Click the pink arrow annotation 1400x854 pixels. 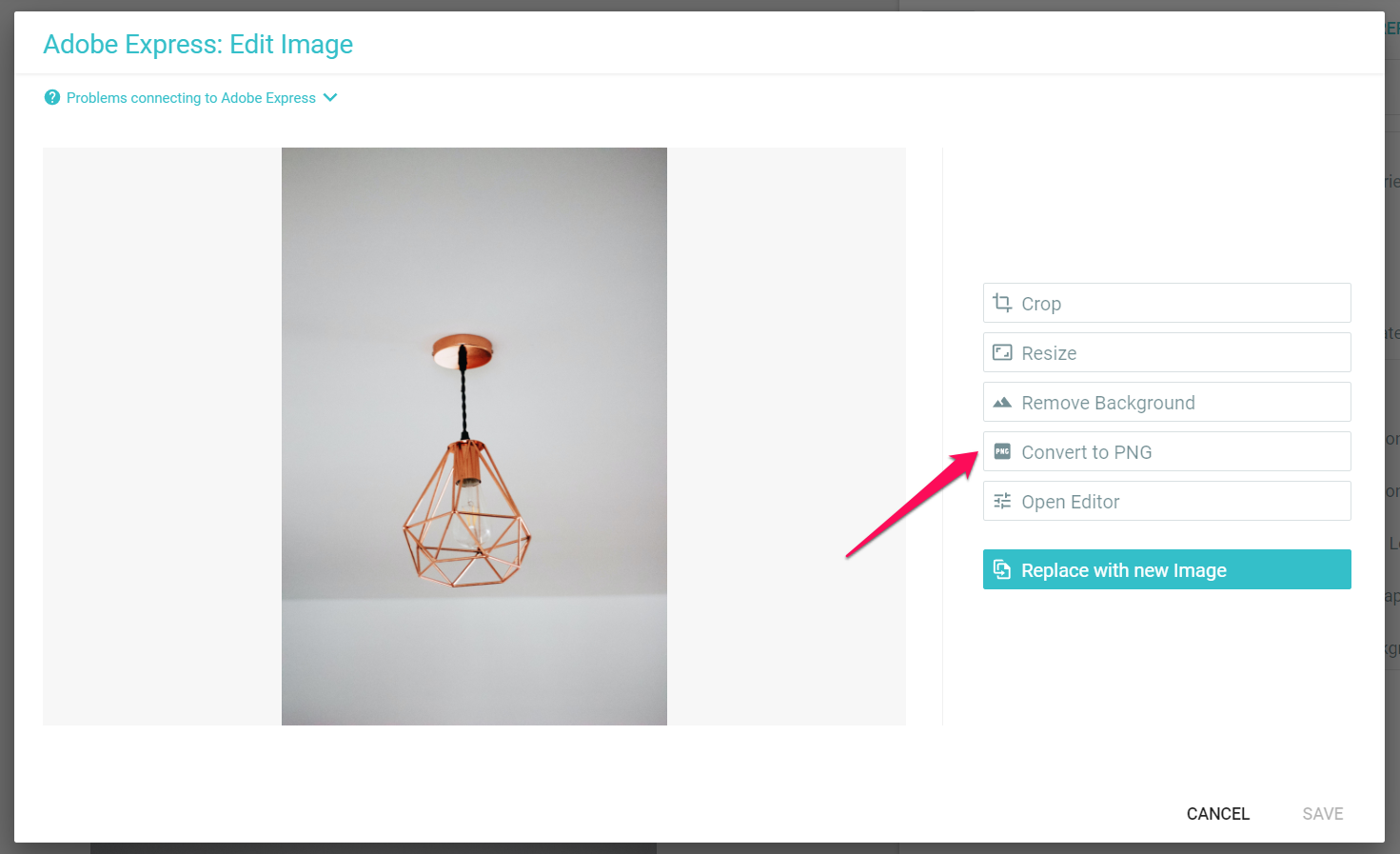point(913,505)
